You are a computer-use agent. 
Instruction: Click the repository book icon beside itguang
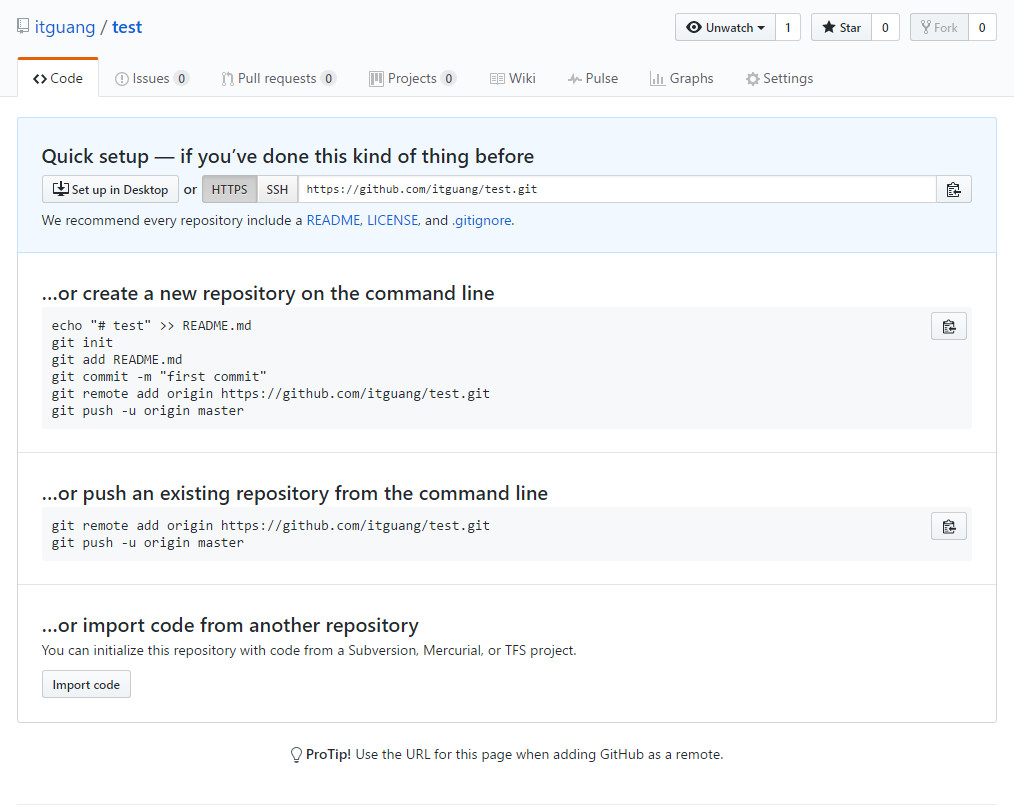[23, 27]
